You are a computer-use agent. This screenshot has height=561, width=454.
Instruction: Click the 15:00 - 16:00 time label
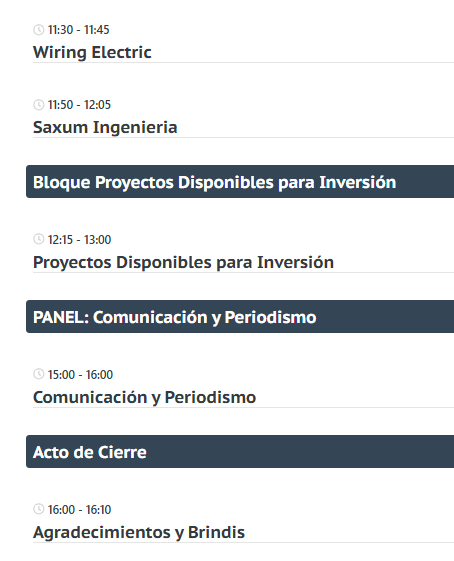(80, 375)
